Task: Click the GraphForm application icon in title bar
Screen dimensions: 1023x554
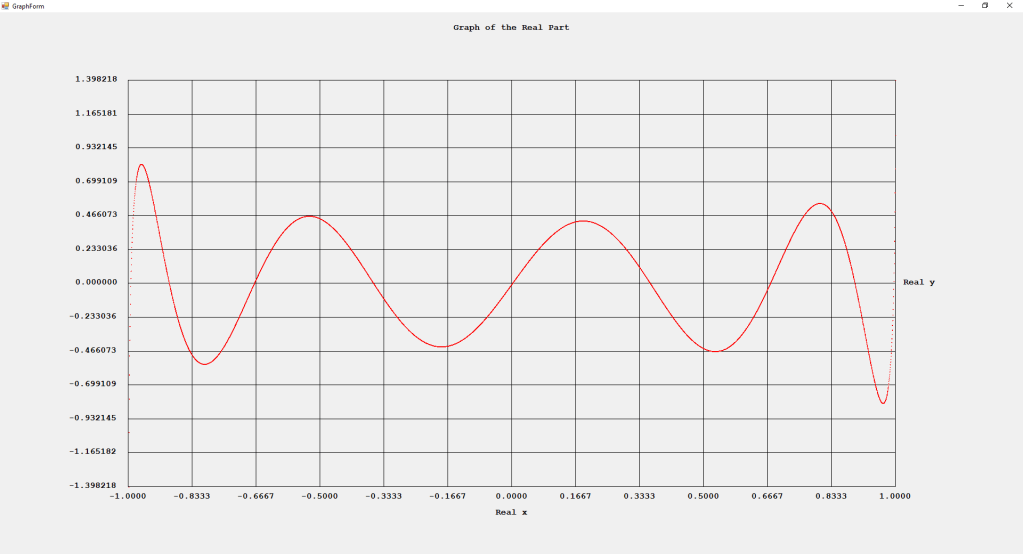Action: (5, 5)
